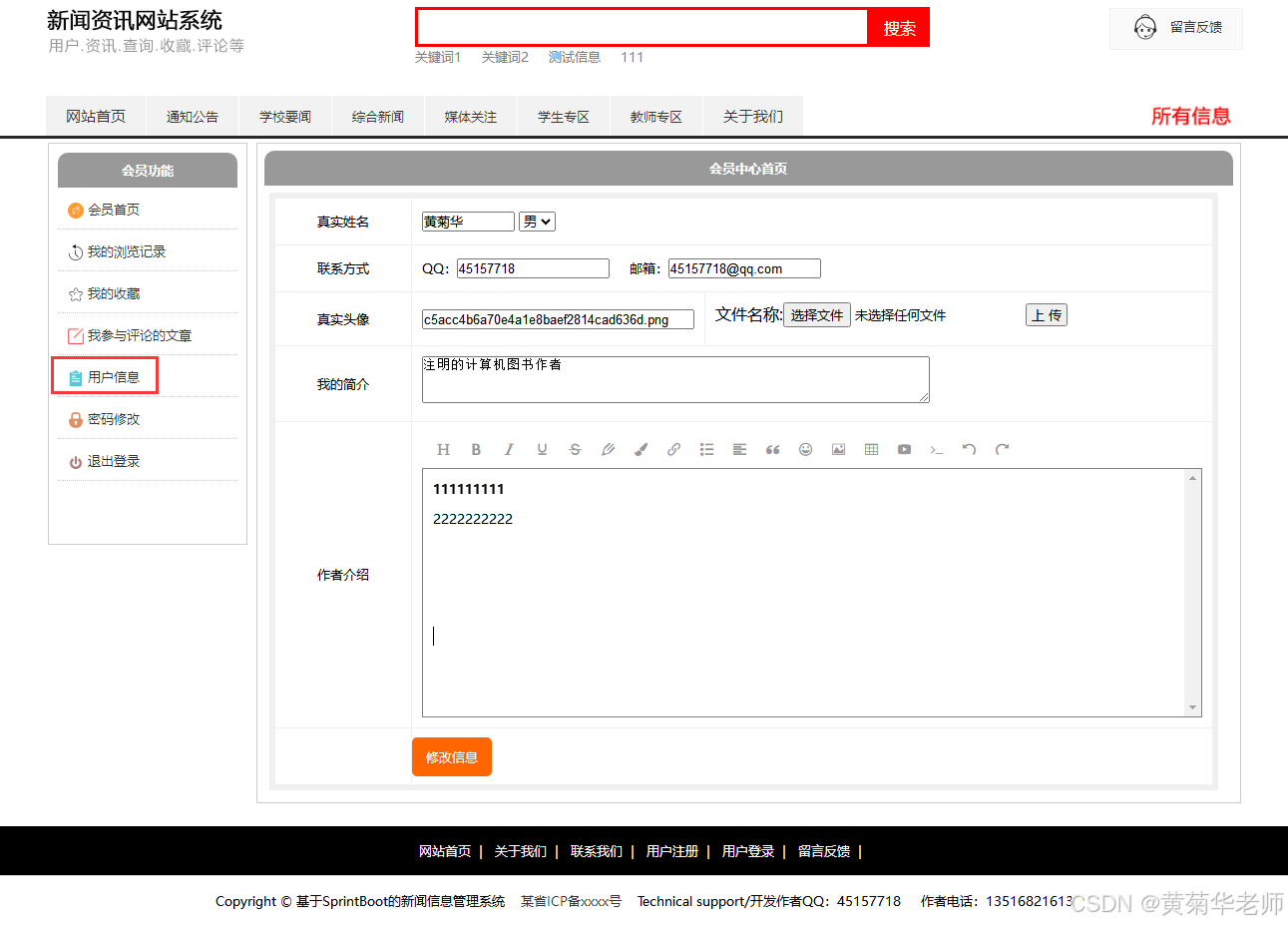The width and height of the screenshot is (1288, 925).
Task: Click the text alignment icon
Action: click(739, 449)
